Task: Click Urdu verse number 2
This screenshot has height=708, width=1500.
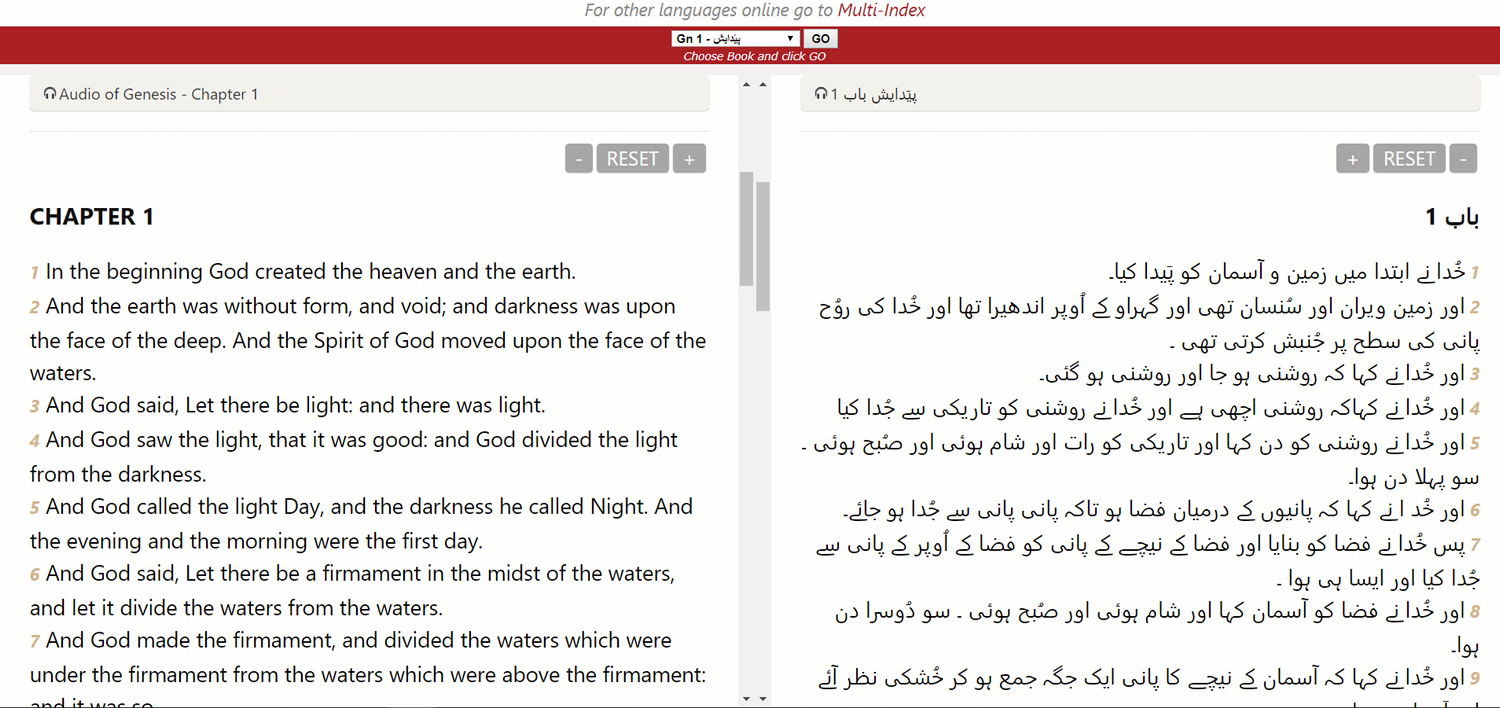Action: [1475, 308]
